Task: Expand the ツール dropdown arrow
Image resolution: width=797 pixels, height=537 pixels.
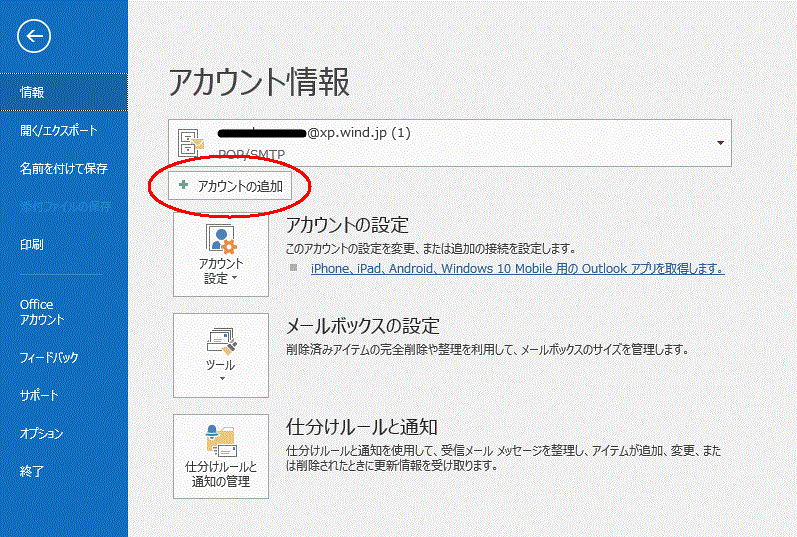Action: [222, 379]
